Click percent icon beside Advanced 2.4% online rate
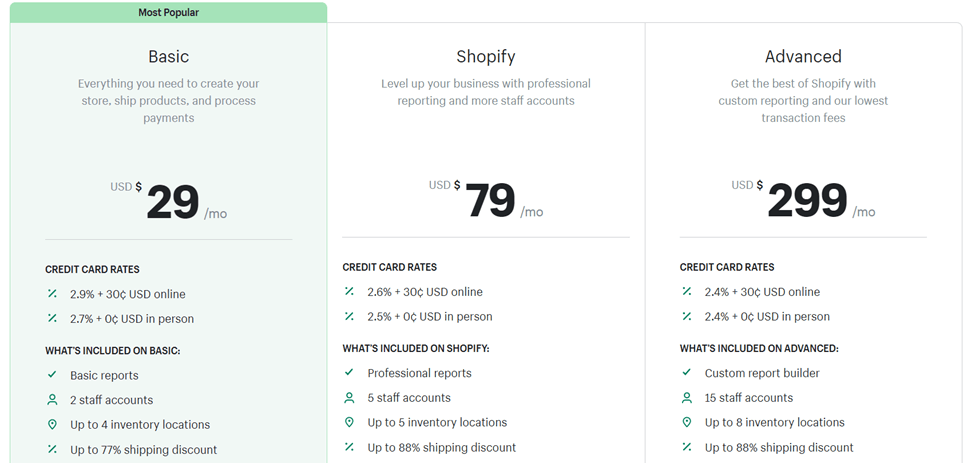This screenshot has height=463, width=975. click(x=686, y=291)
